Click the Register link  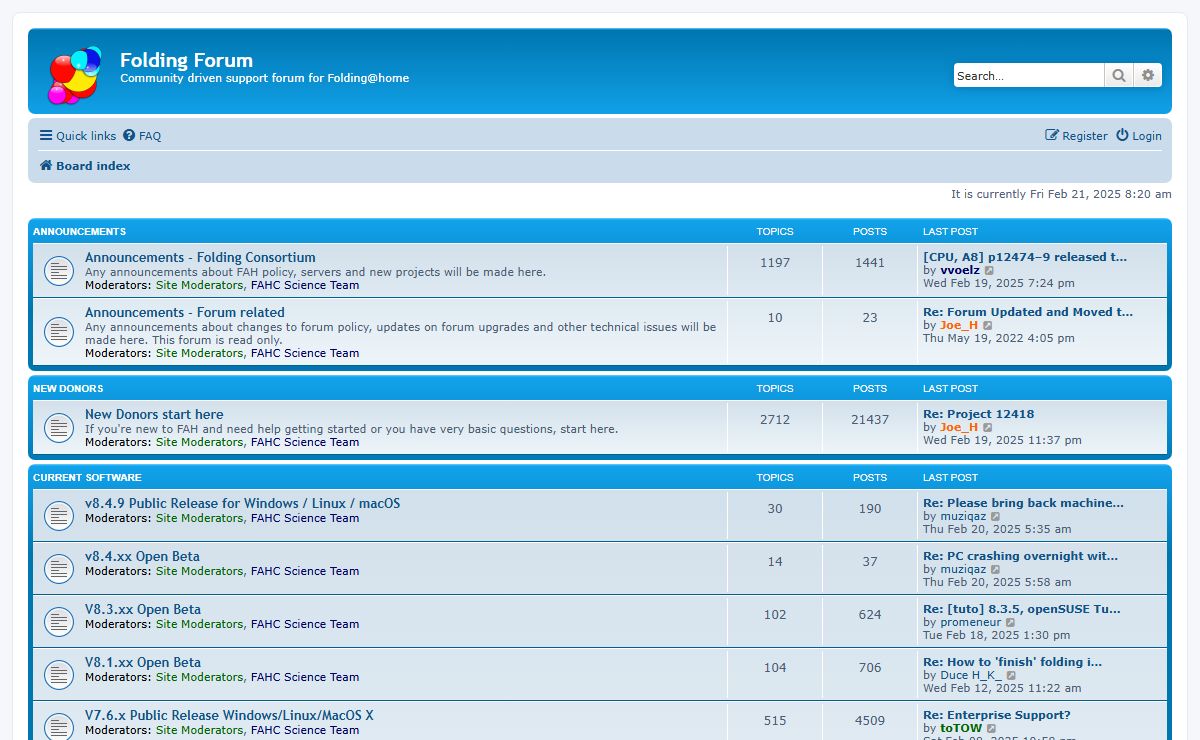point(1077,136)
